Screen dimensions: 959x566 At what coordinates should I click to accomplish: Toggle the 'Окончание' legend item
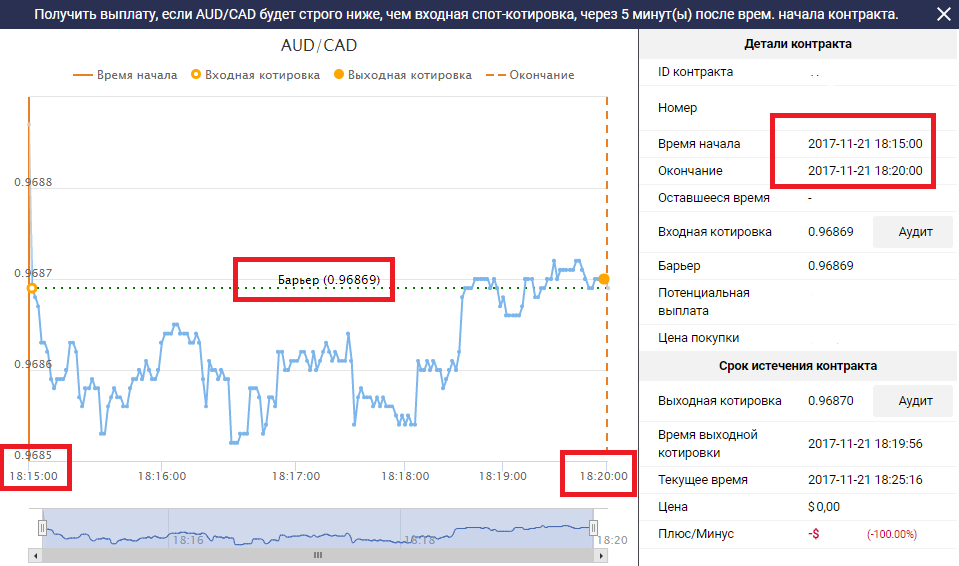[530, 75]
